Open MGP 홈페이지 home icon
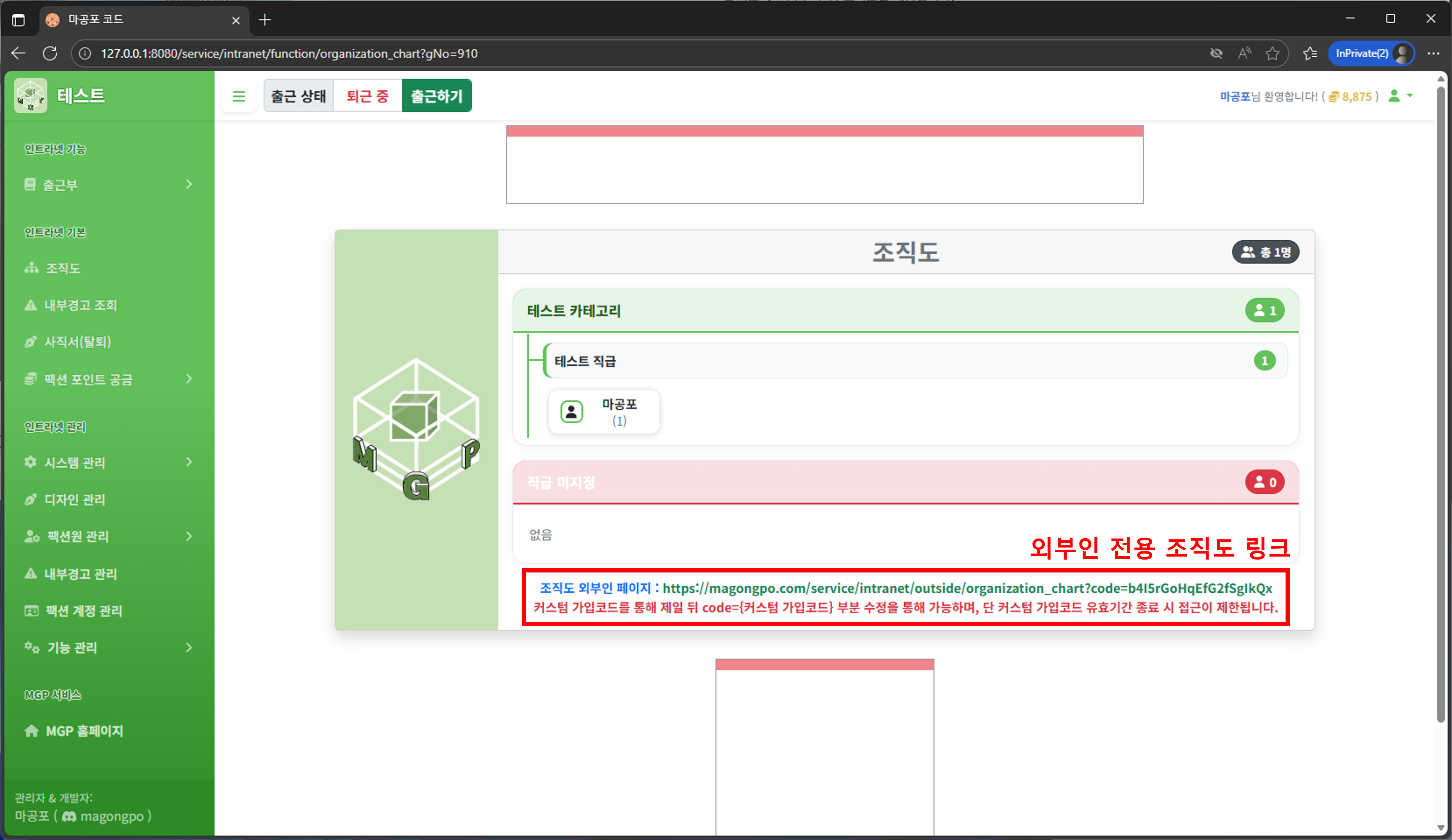Image resolution: width=1452 pixels, height=840 pixels. 31,731
